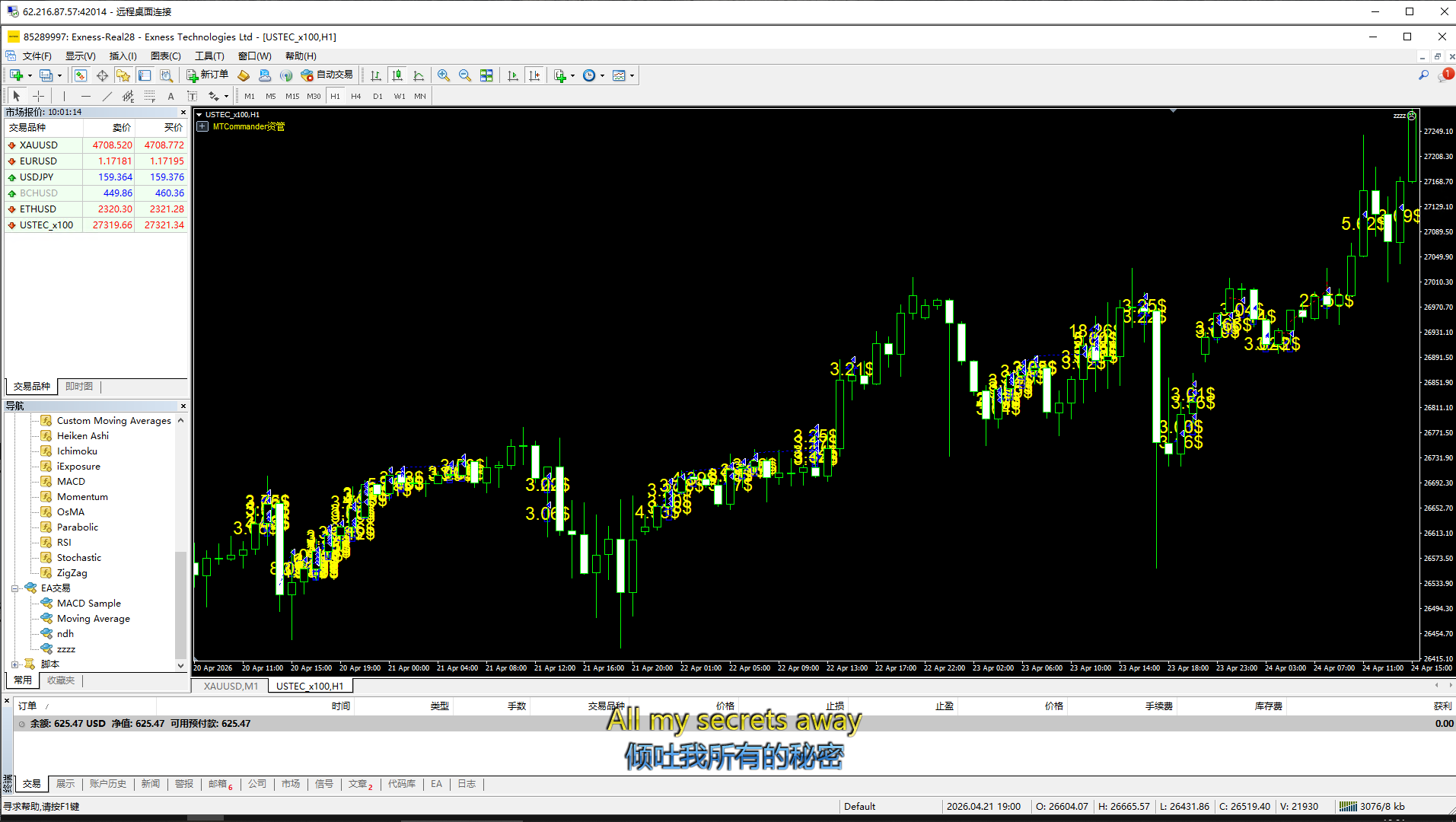Toggle the Terminal panel icon
The width and height of the screenshot is (1456, 822).
[145, 75]
